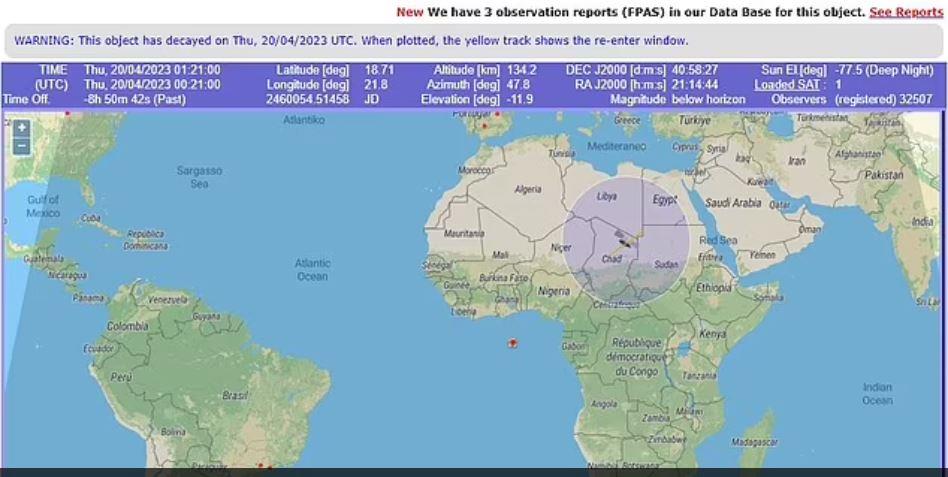Click on Nigeria on the map
Image resolution: width=948 pixels, height=477 pixels.
point(560,290)
